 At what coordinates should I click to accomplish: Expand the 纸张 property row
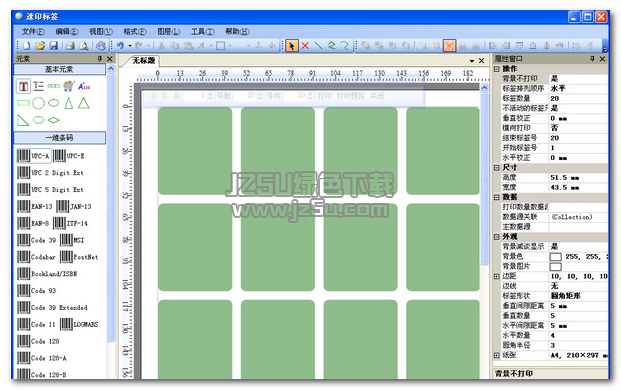point(497,355)
